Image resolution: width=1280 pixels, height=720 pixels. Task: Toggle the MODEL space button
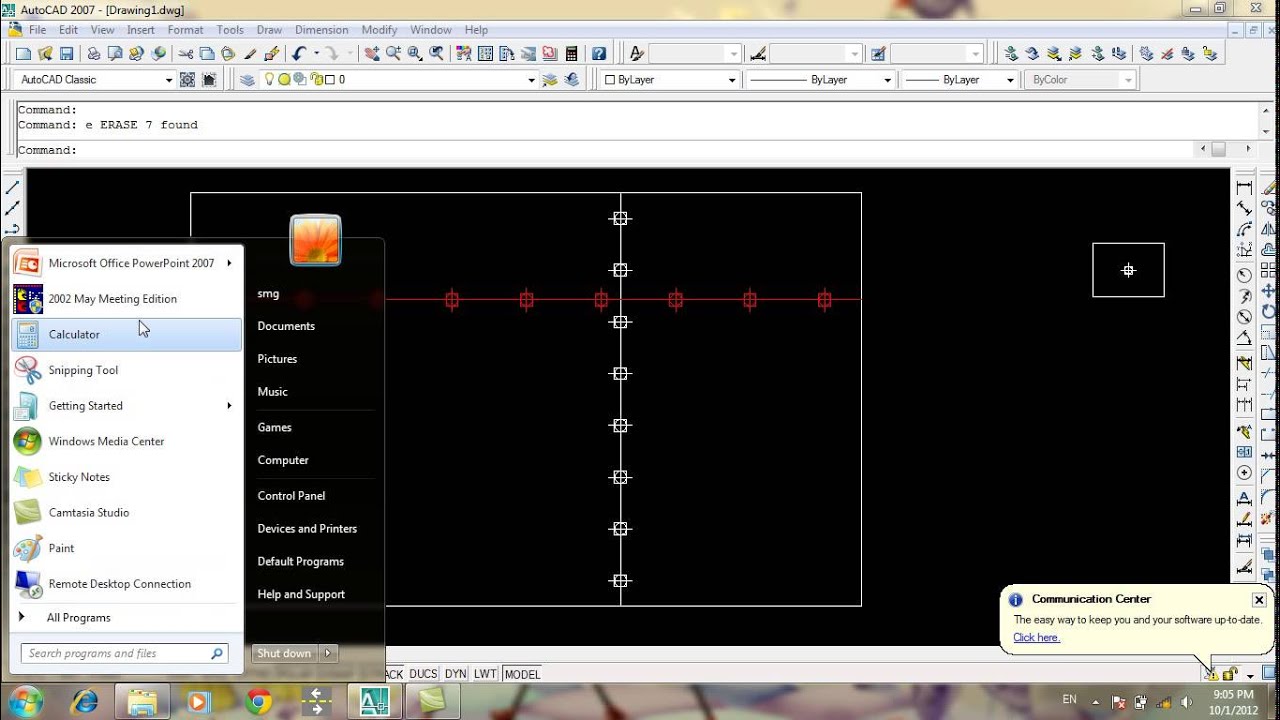click(522, 674)
